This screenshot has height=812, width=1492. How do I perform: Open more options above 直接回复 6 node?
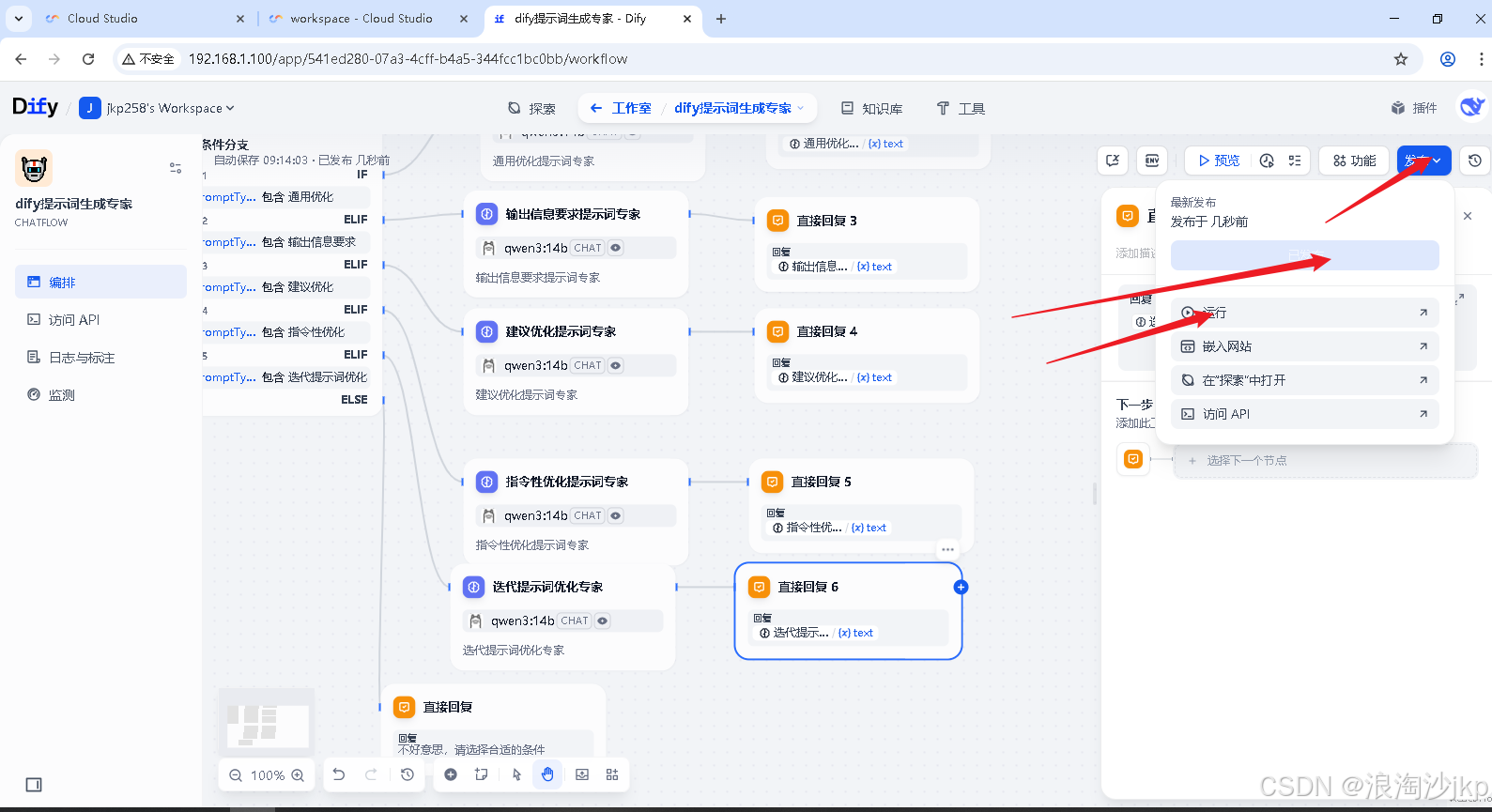[x=947, y=549]
